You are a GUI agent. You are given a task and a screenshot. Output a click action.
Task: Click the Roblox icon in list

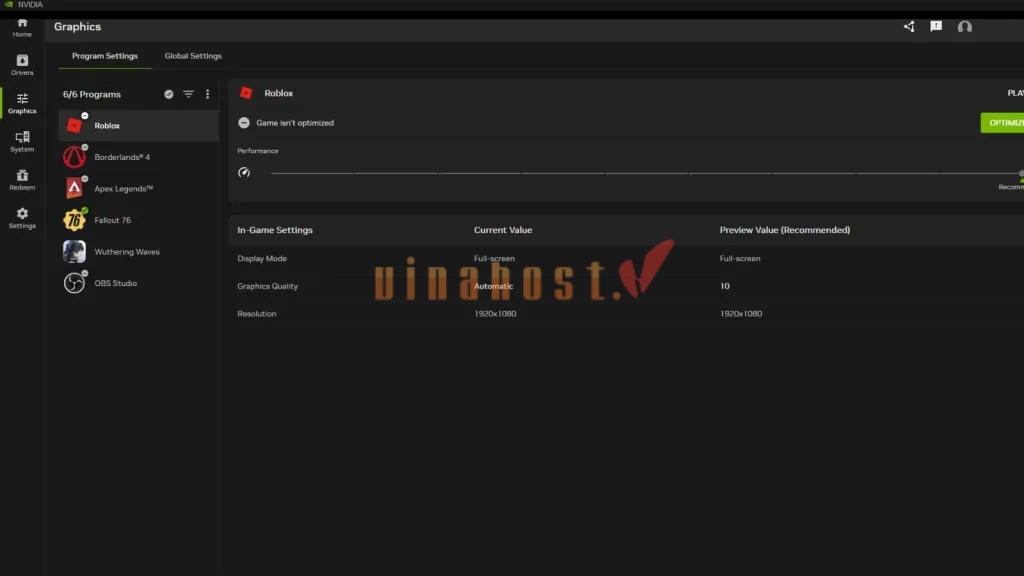74,125
